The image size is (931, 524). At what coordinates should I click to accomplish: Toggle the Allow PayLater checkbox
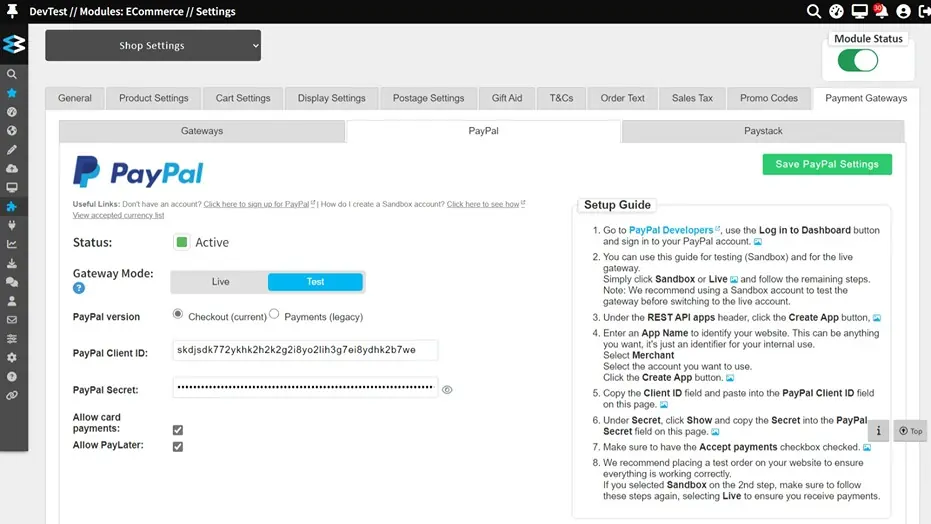click(178, 446)
